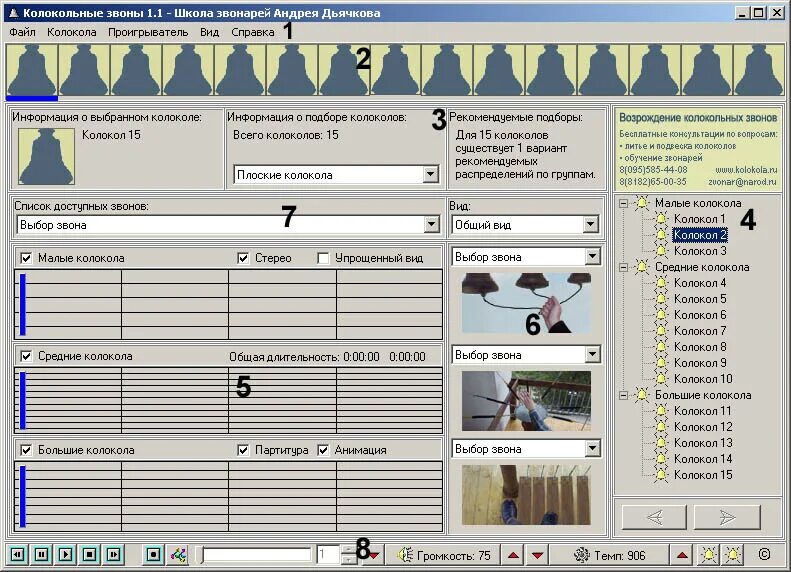
Task: Click the foot pedals video thumbnail
Action: coord(526,495)
